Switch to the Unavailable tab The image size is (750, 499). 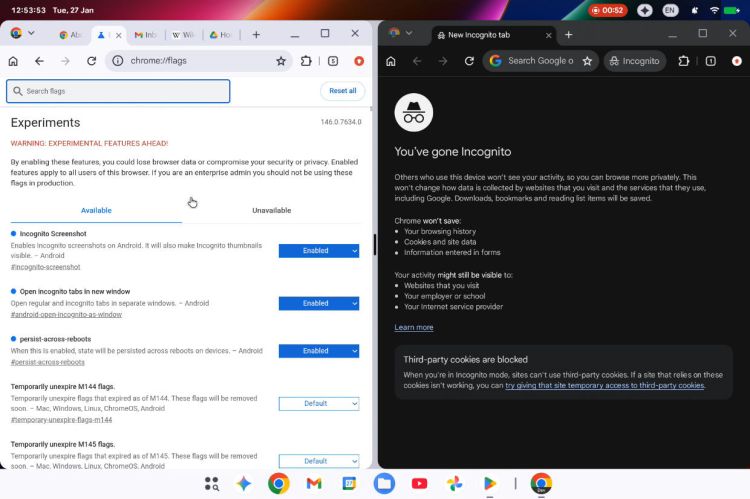click(x=272, y=211)
